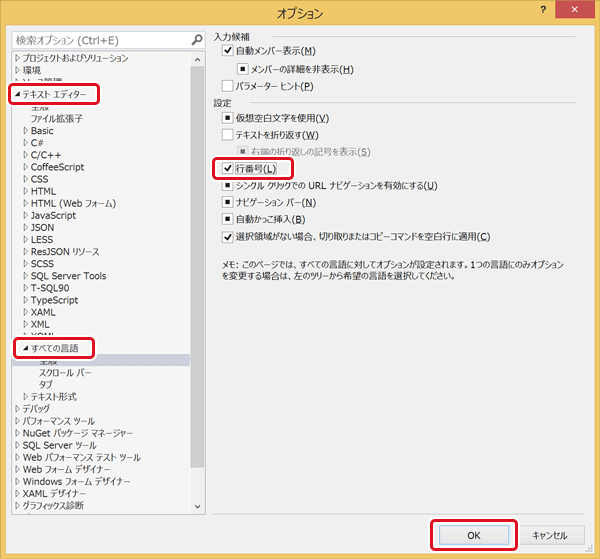Select LESS in the options tree
This screenshot has width=600, height=559.
(x=42, y=240)
